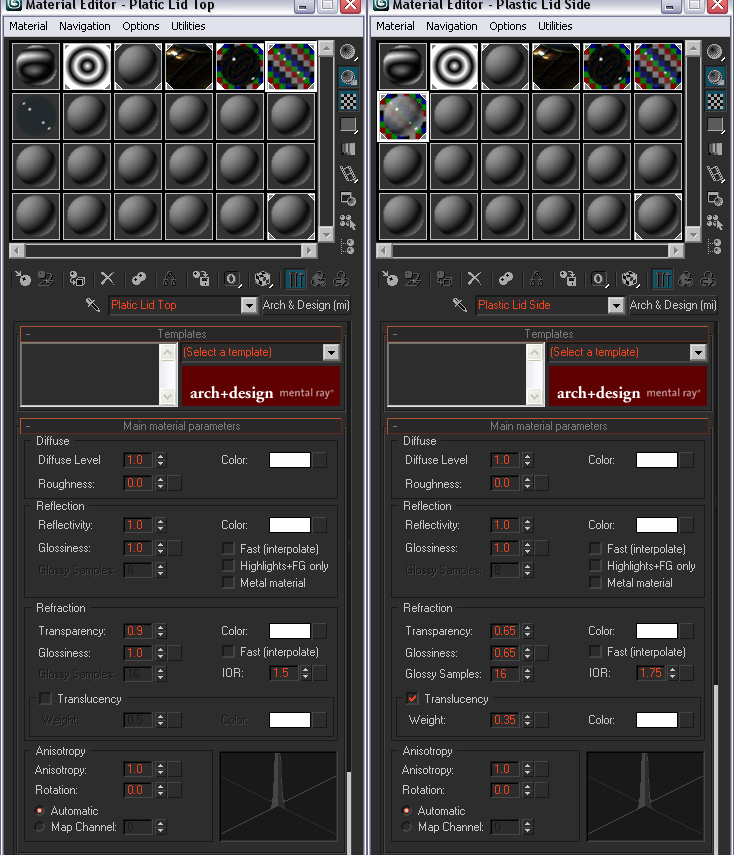Toggle Backlight icon in left editor sidebar
734x855 pixels.
coord(348,76)
